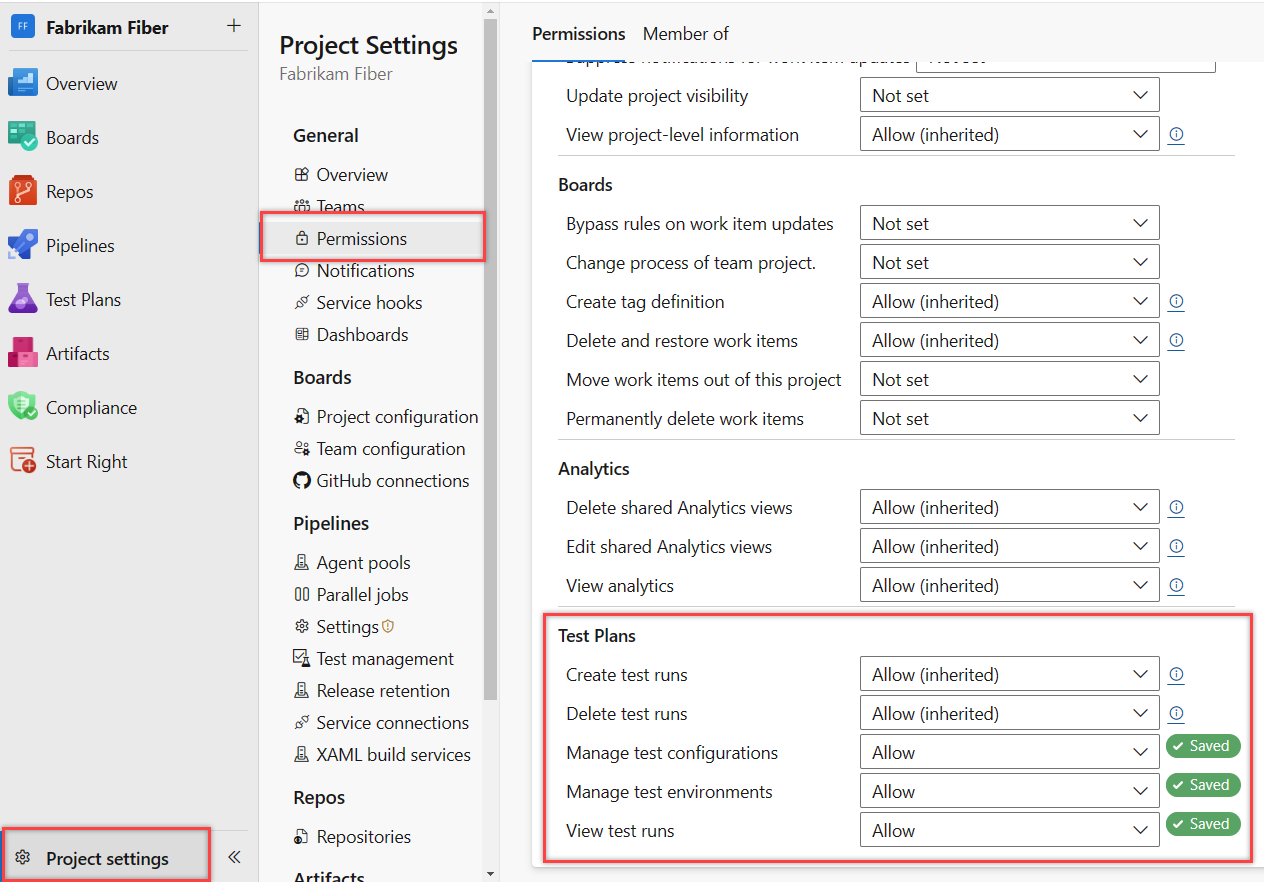Click info icon for Delete and restore work items

[x=1176, y=341]
